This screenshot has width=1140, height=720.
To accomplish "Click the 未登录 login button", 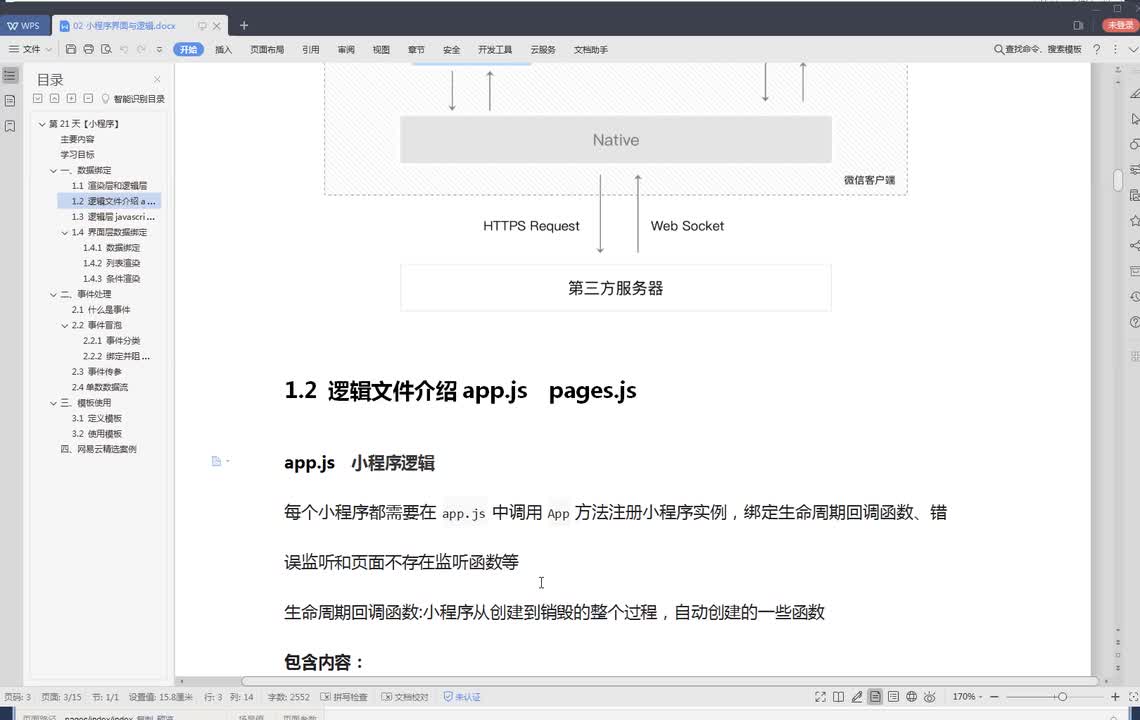I will tap(1119, 25).
